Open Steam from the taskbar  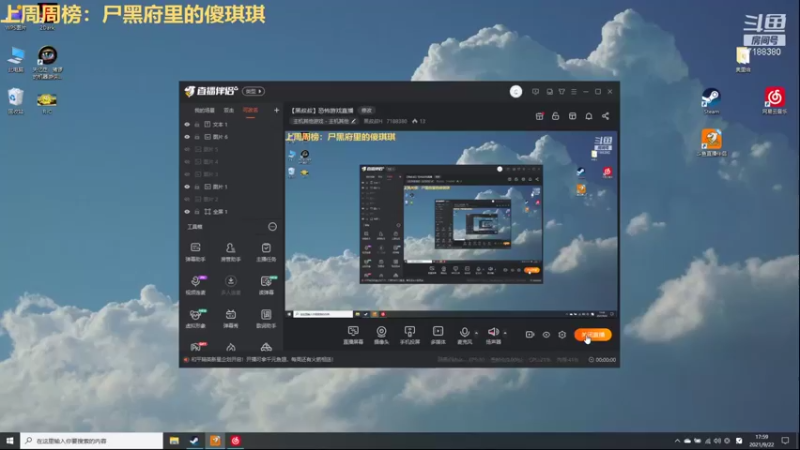click(x=194, y=441)
